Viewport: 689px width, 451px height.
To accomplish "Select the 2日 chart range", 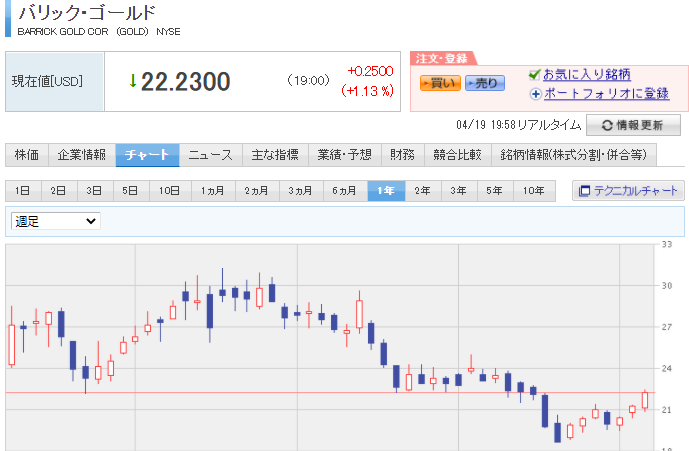I will point(59,191).
